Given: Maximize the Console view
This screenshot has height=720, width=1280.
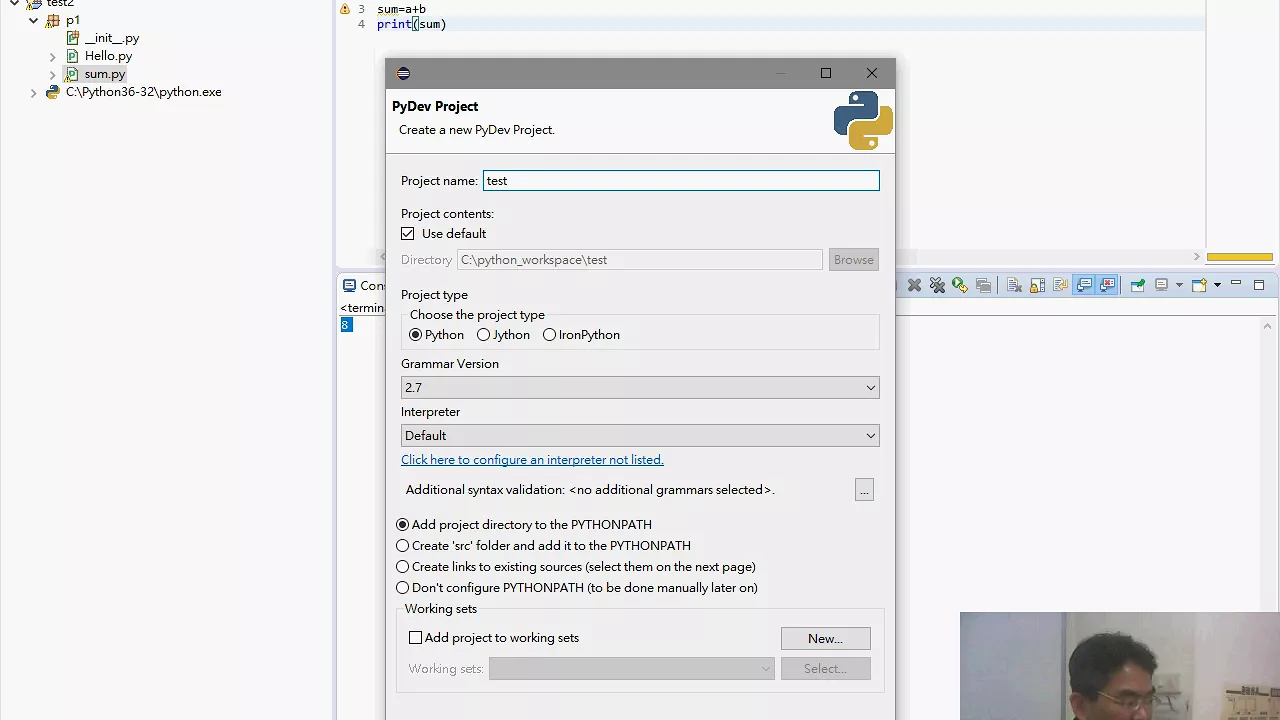Looking at the screenshot, I should [x=1259, y=285].
